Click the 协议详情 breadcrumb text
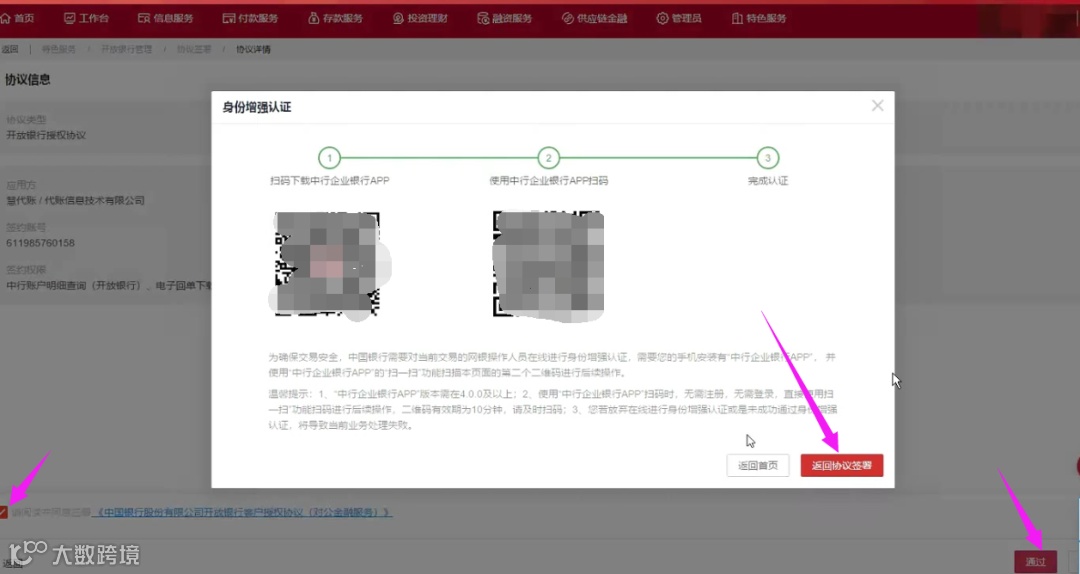 pyautogui.click(x=253, y=49)
